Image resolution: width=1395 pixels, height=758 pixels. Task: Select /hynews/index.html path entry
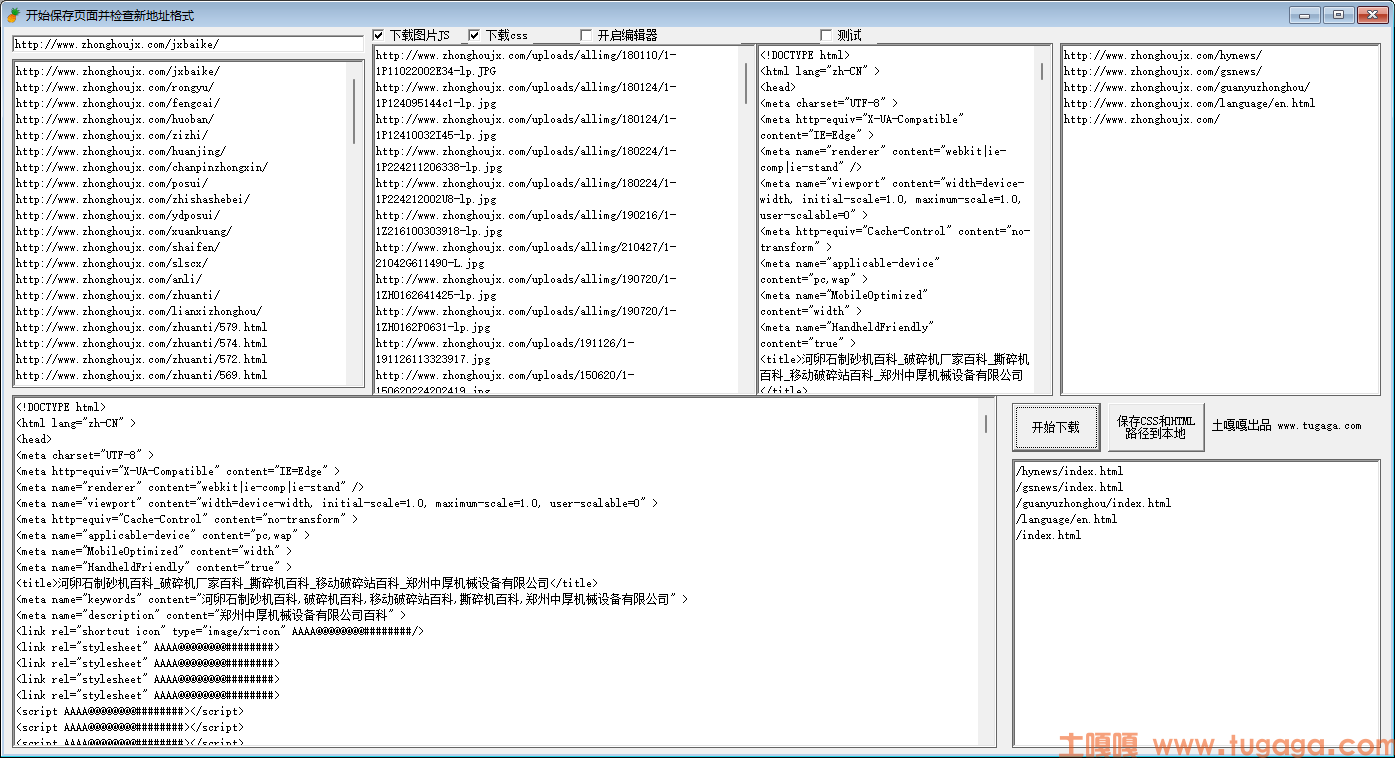point(1069,471)
